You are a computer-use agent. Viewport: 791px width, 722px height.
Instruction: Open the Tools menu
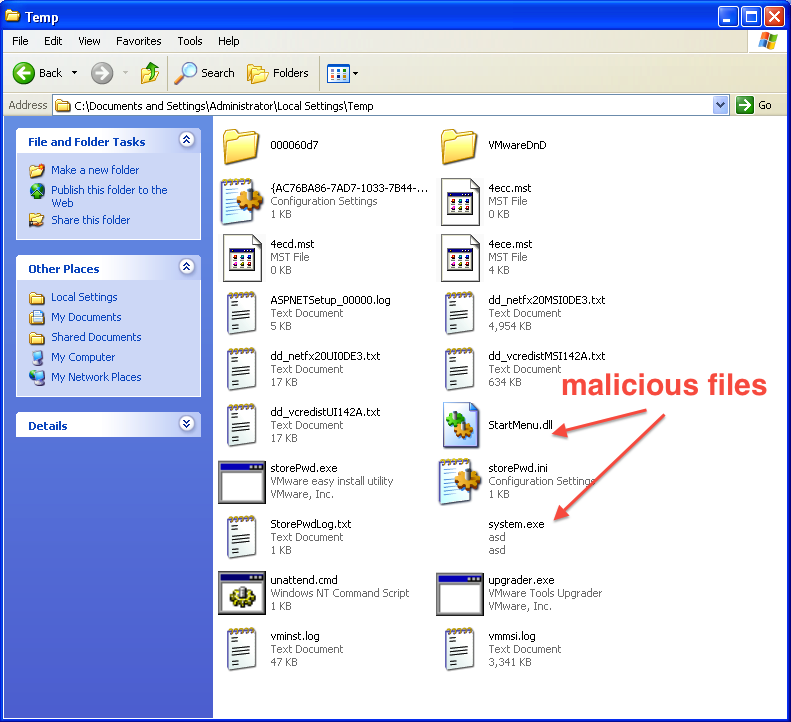pos(190,41)
